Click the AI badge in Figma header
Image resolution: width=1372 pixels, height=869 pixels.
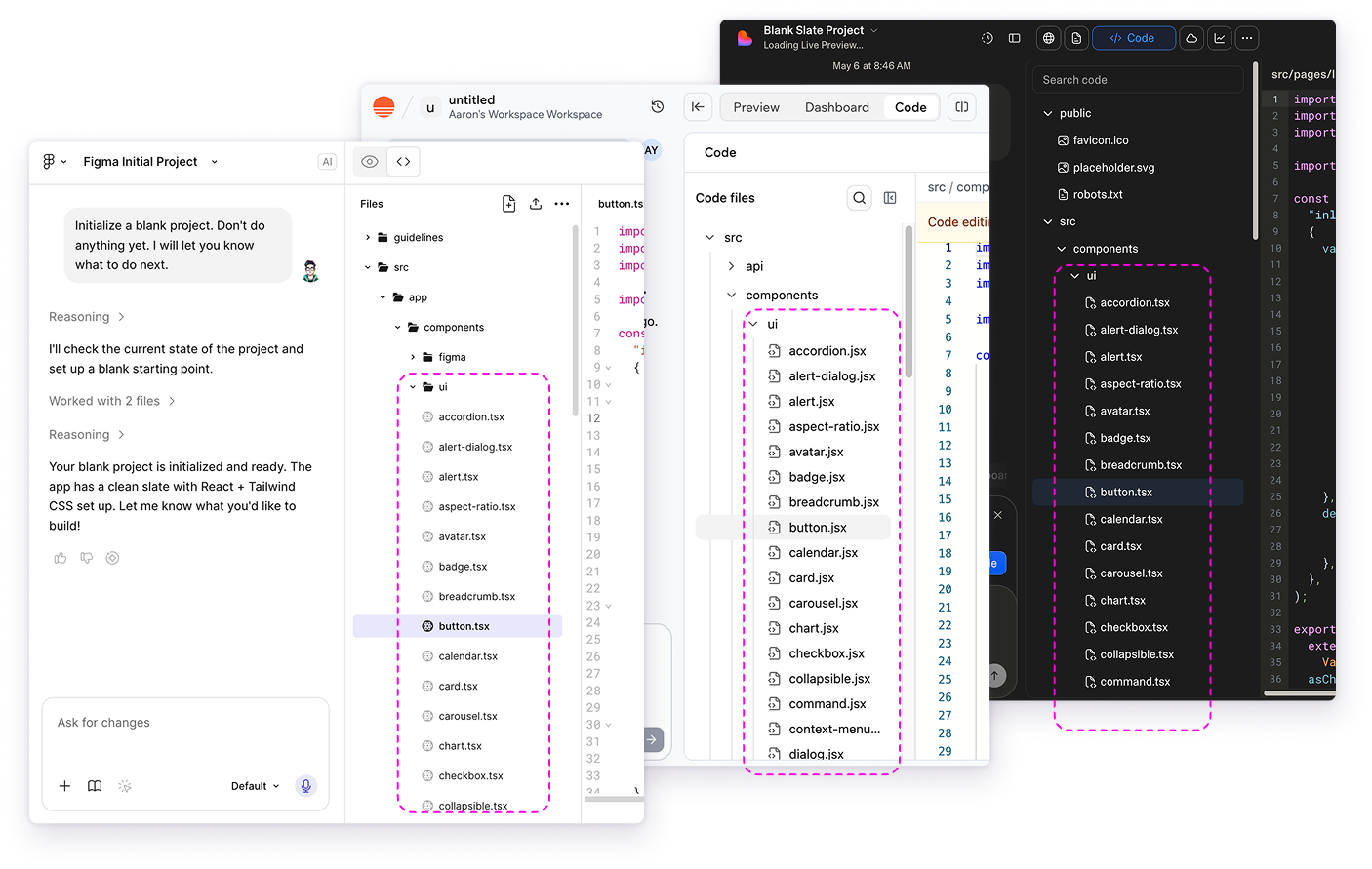pos(327,162)
